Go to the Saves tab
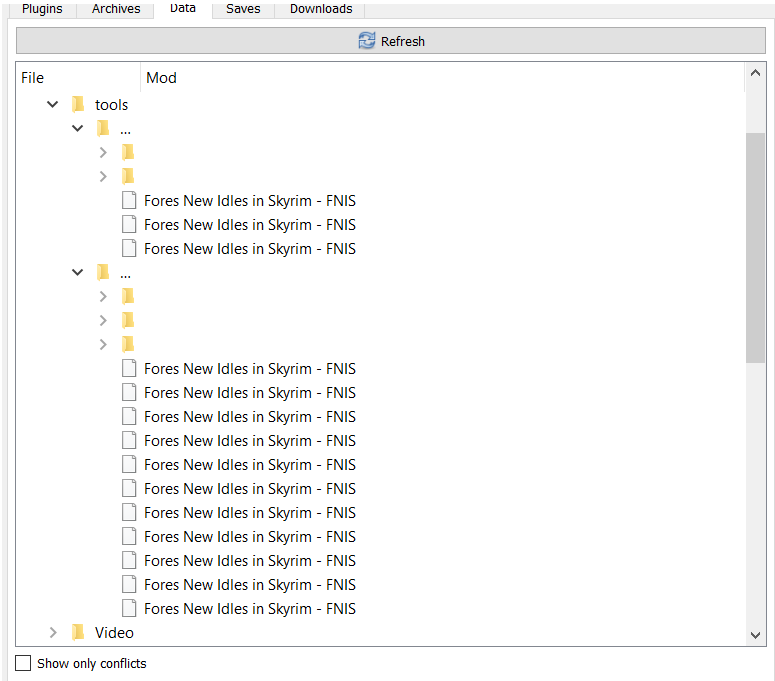Viewport: 775px width, 681px height. pyautogui.click(x=243, y=9)
